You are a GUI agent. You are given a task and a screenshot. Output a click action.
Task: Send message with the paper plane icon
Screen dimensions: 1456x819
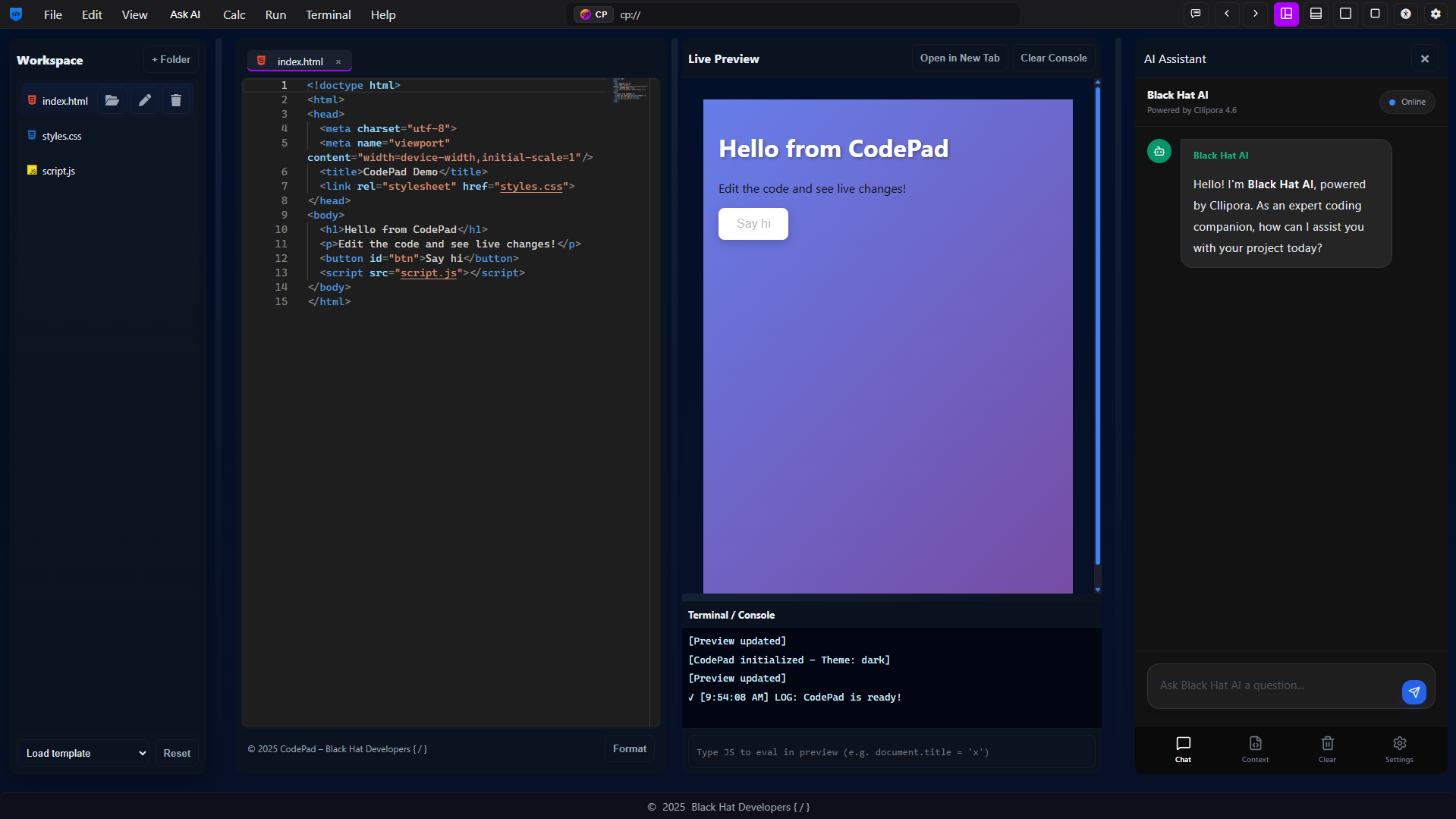tap(1414, 691)
